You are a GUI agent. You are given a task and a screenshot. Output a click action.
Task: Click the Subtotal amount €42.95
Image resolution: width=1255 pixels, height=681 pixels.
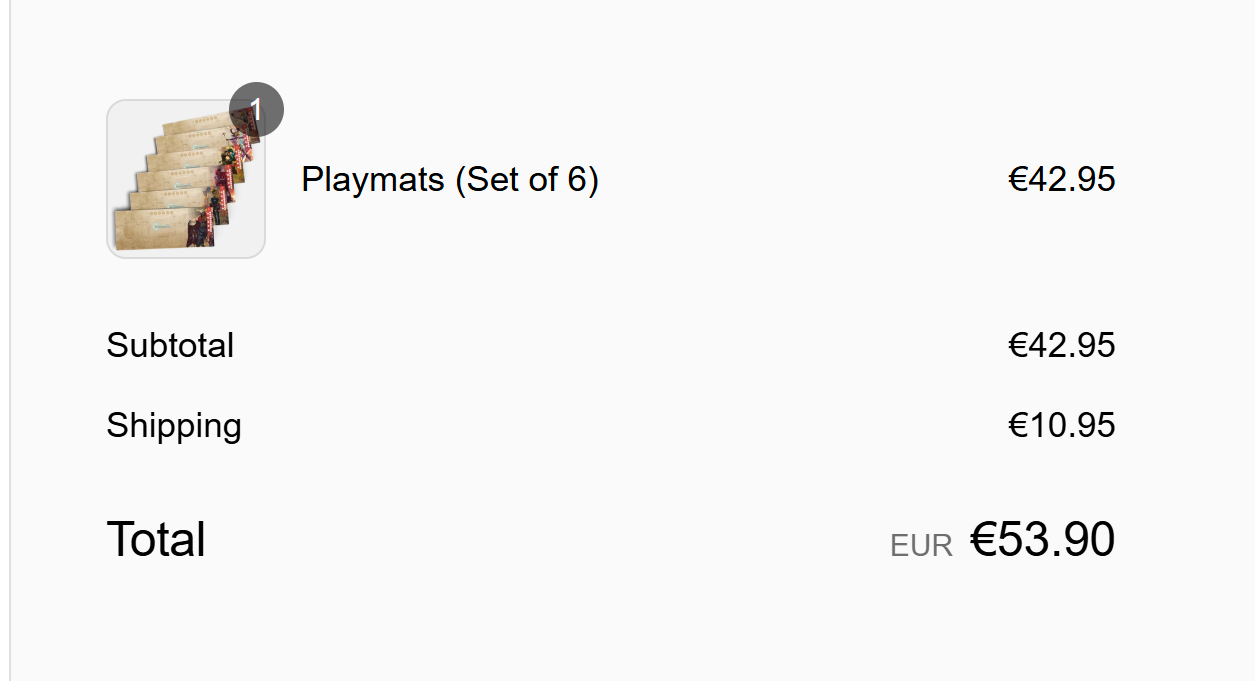(x=1061, y=345)
